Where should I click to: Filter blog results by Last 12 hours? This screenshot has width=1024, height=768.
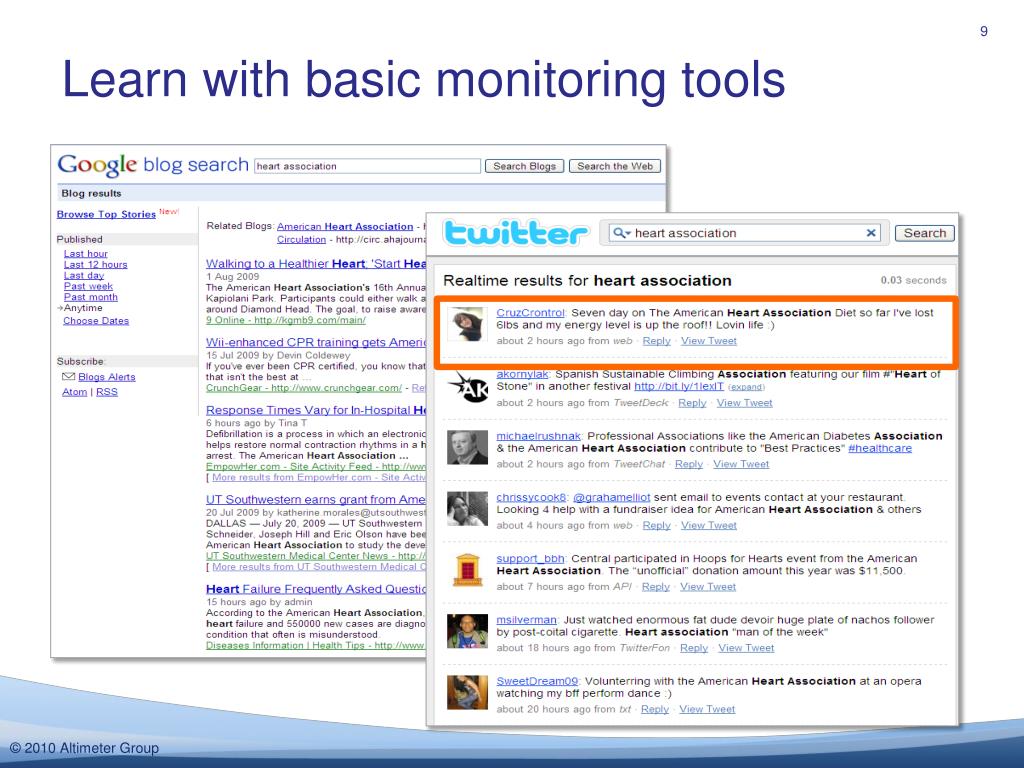(95, 264)
